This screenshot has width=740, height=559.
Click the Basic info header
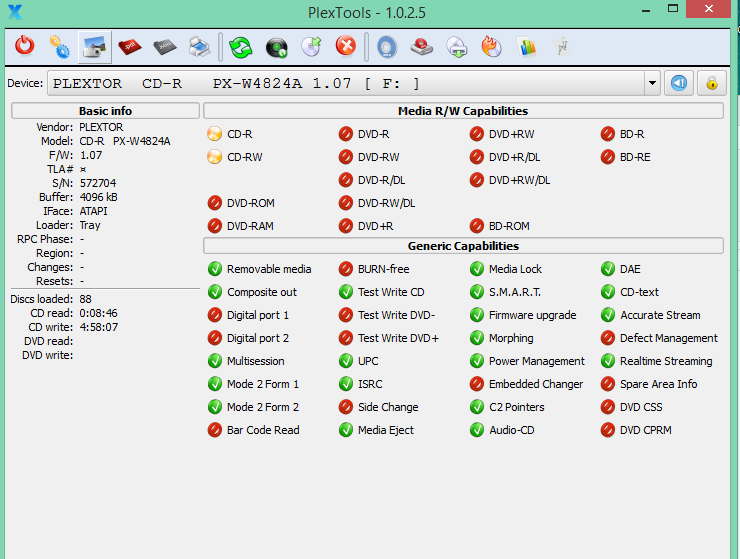coord(105,111)
